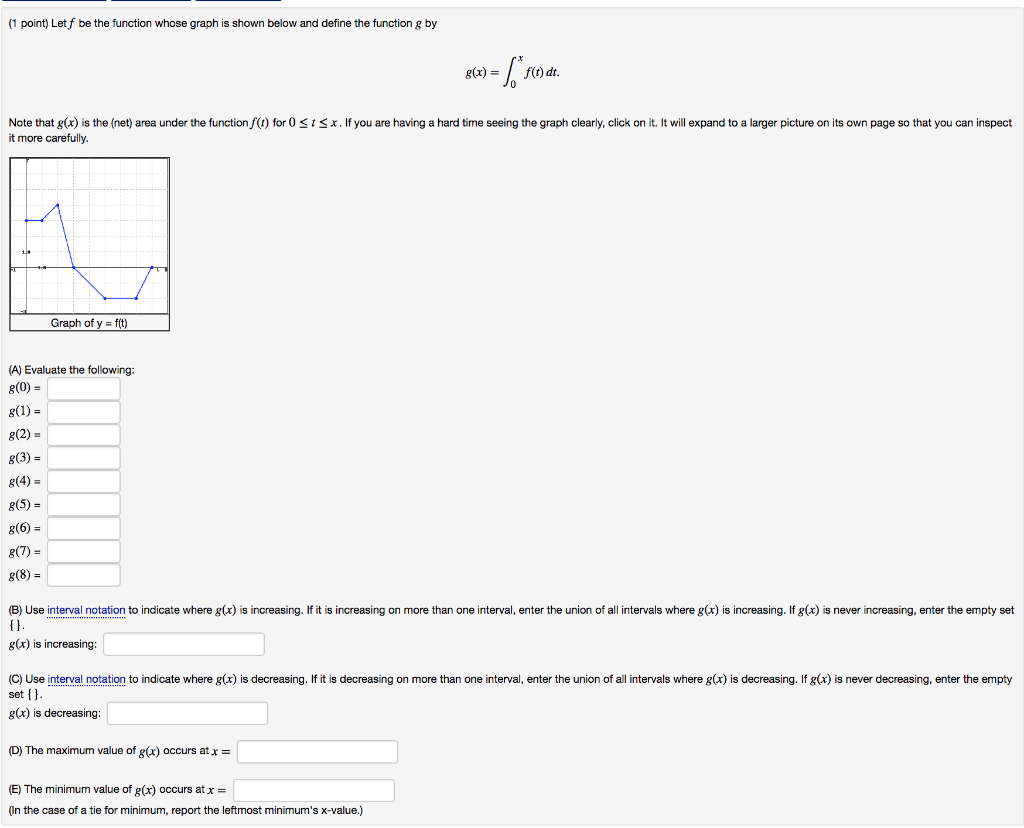
Task: Click the g(x) is increasing answer box
Action: [183, 644]
